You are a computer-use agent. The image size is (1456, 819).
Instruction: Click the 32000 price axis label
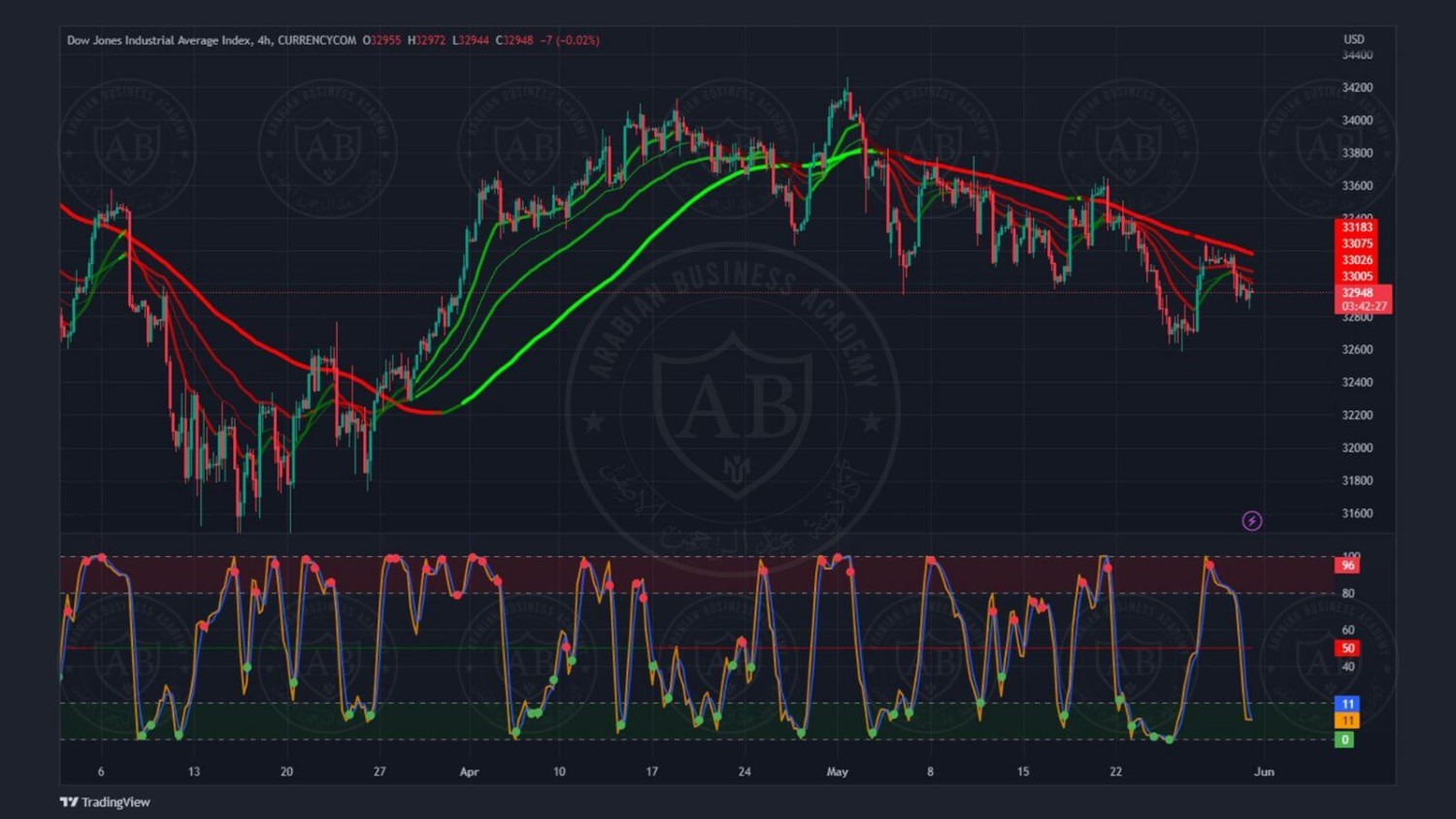[x=1357, y=448]
